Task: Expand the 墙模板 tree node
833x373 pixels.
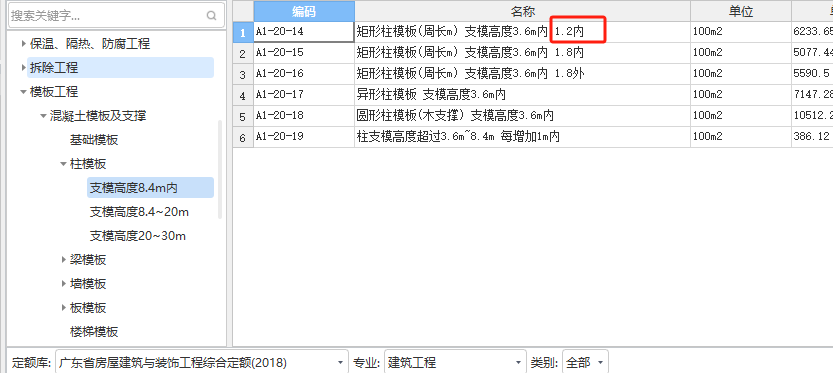Action: tap(63, 284)
